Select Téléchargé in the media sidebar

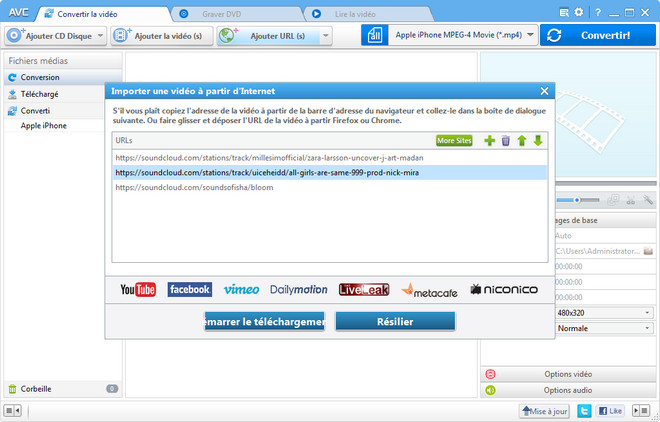[x=42, y=94]
